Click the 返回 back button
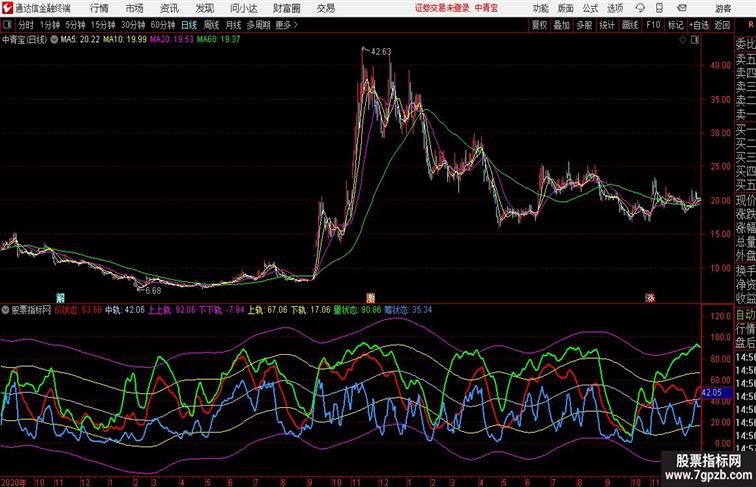Screen dimensions: 756x487 point(722,25)
